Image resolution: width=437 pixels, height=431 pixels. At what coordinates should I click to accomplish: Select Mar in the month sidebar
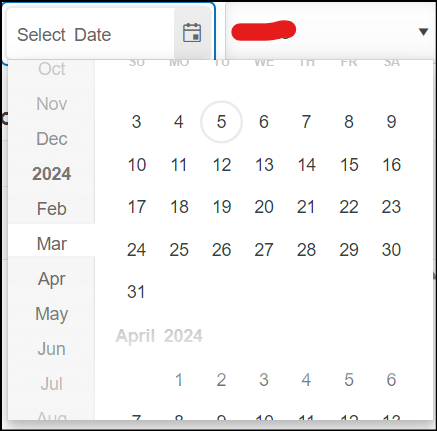52,244
